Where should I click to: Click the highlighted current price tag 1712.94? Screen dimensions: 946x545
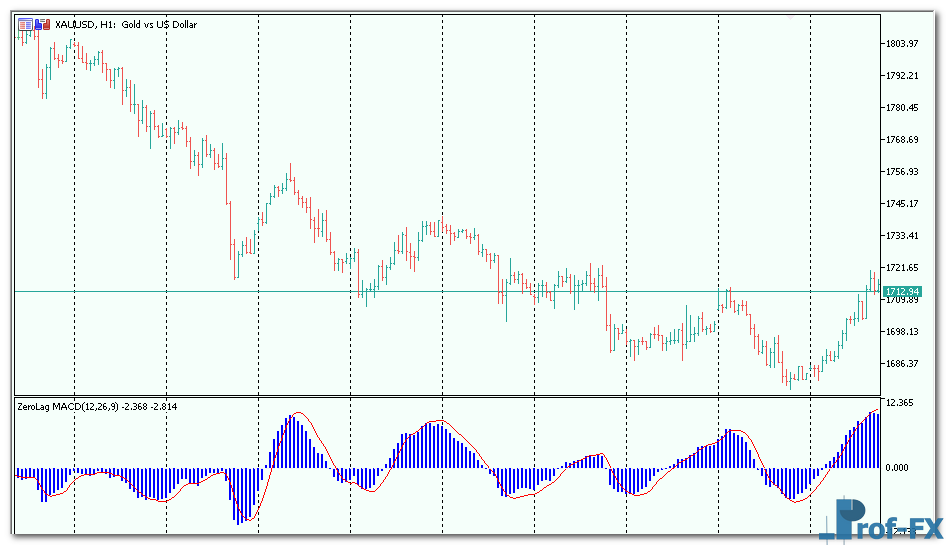[901, 290]
